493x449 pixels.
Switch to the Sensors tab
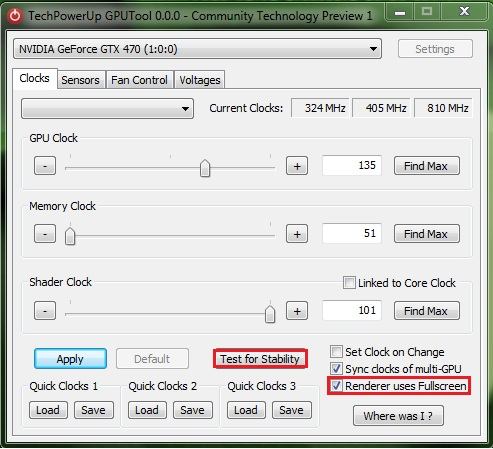coord(81,80)
